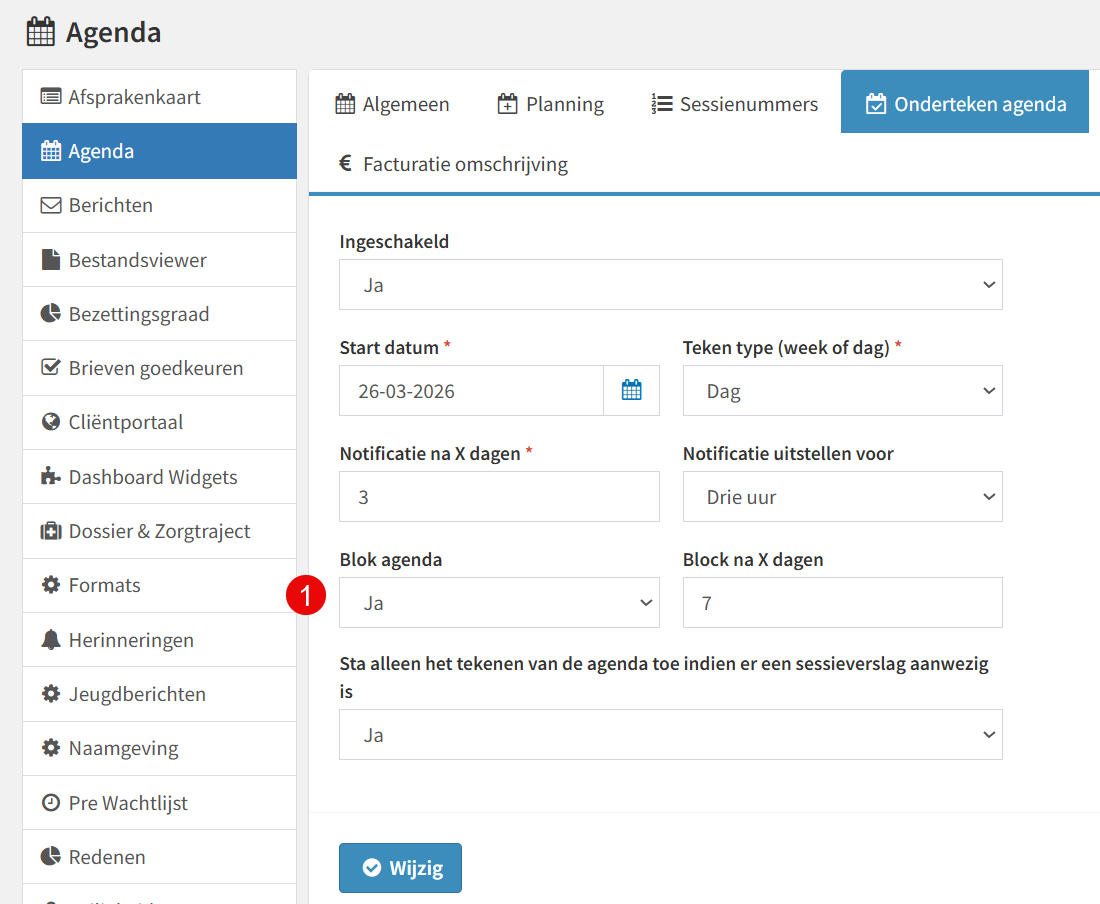The image size is (1100, 904).
Task: Click the Agenda sidebar calendar icon
Action: click(51, 151)
